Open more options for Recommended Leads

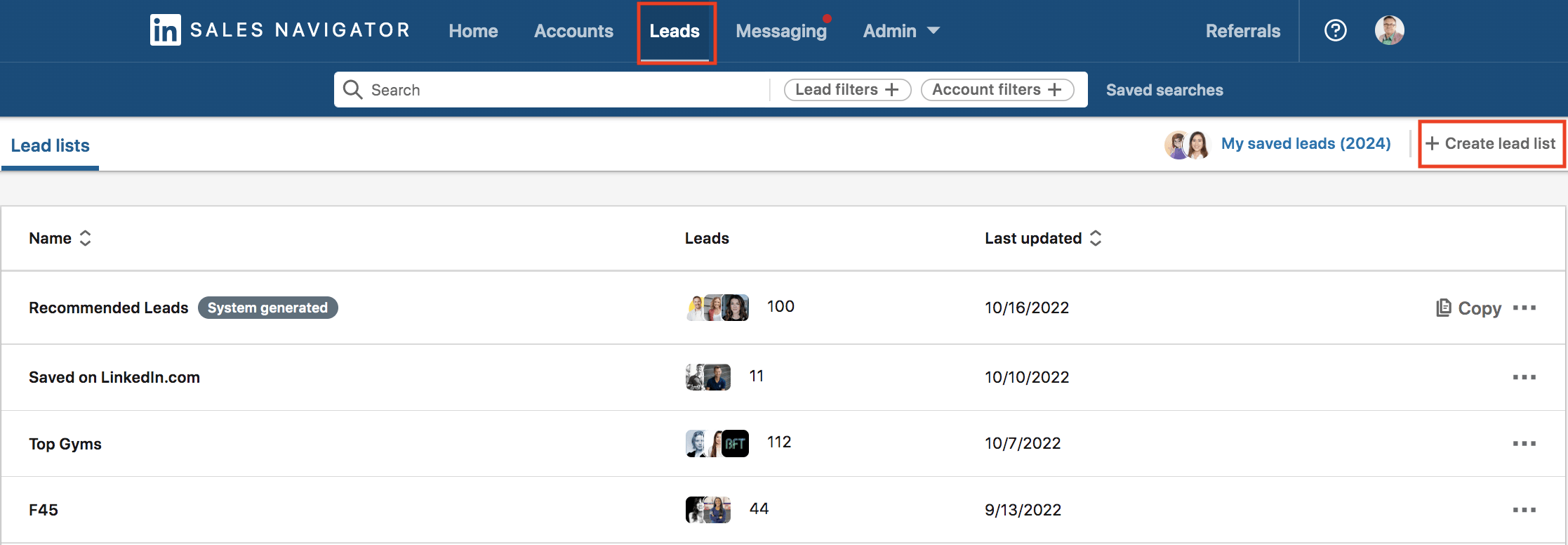click(1524, 308)
